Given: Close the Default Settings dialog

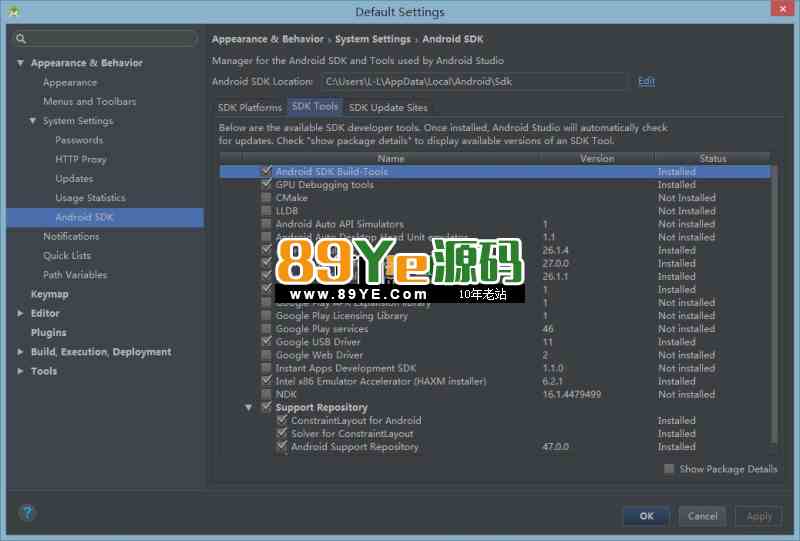Looking at the screenshot, I should click(x=783, y=9).
